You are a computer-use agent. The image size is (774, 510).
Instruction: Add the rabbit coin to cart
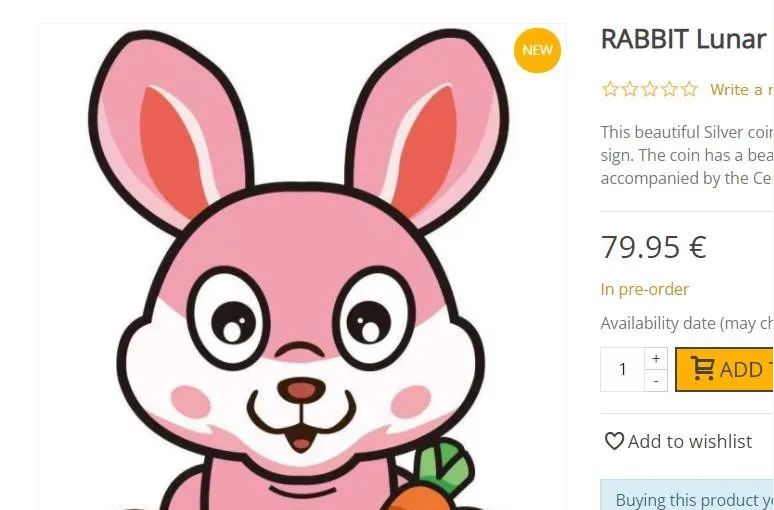click(724, 369)
